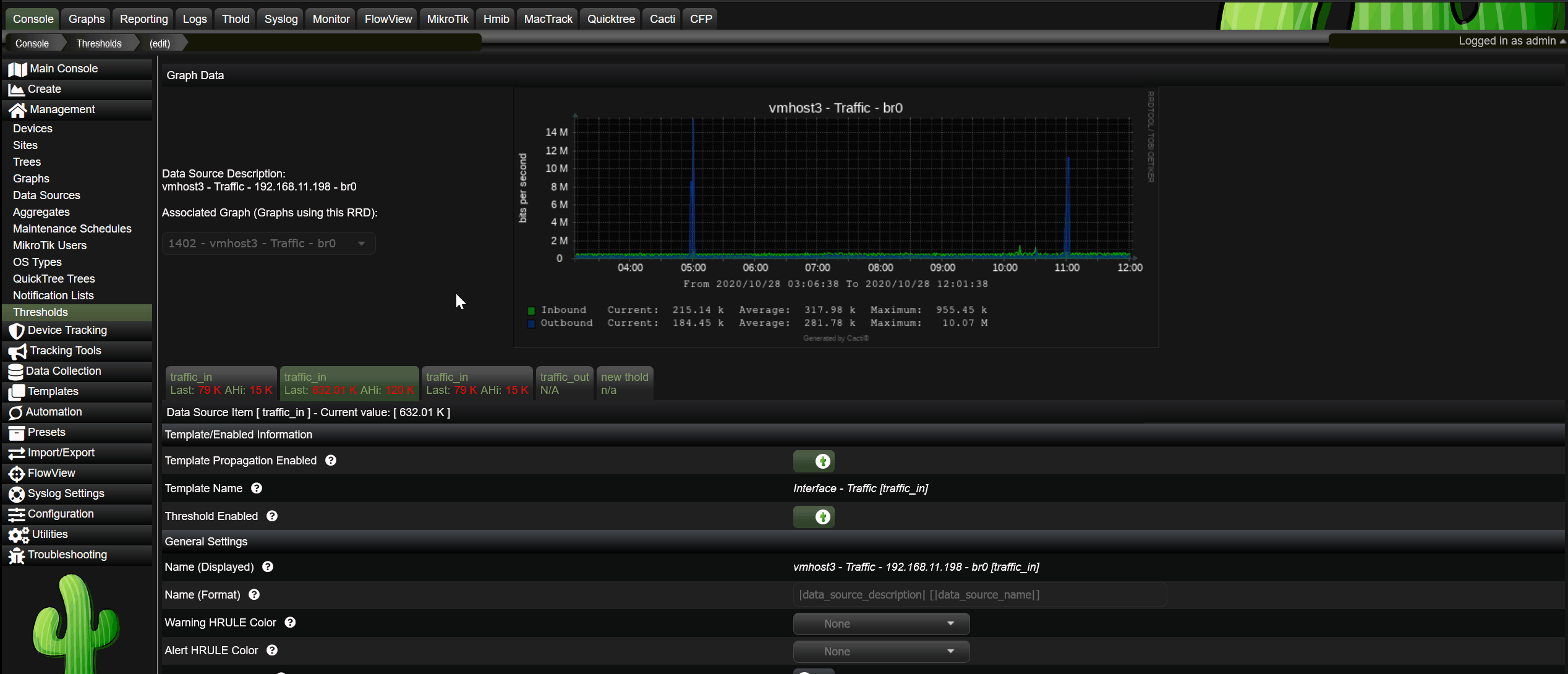Disable Template Propagation Enabled toggle
This screenshot has width=1568, height=674.
(813, 461)
